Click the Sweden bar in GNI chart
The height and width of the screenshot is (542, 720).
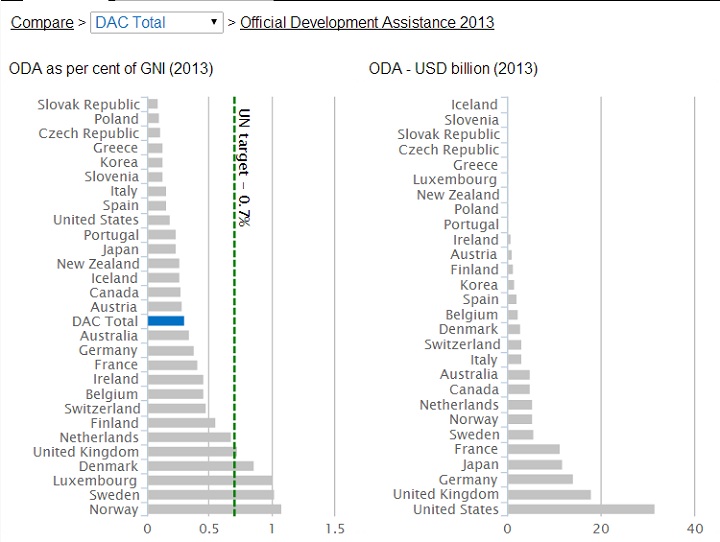point(210,495)
